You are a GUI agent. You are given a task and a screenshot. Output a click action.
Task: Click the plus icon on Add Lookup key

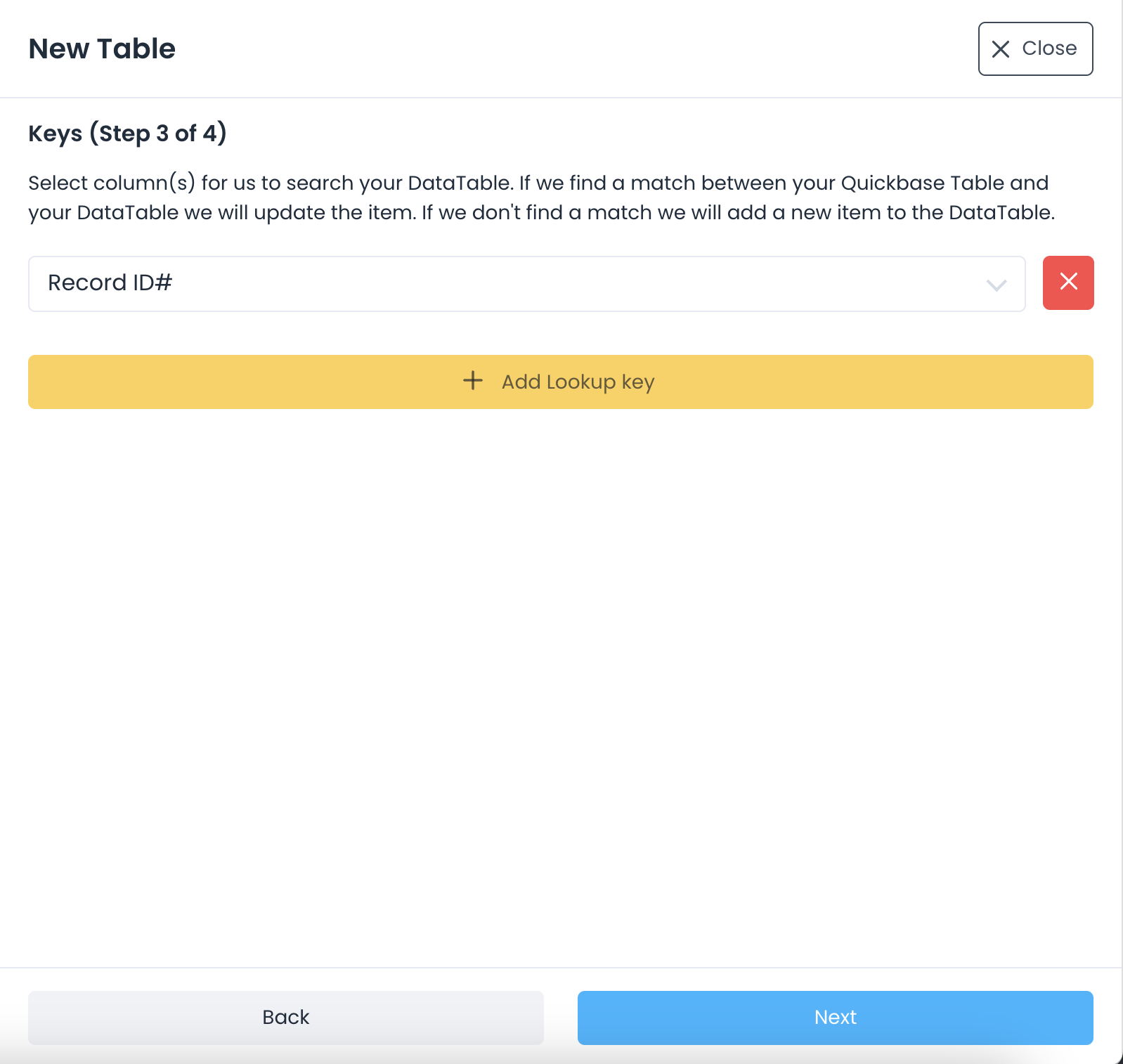point(472,382)
